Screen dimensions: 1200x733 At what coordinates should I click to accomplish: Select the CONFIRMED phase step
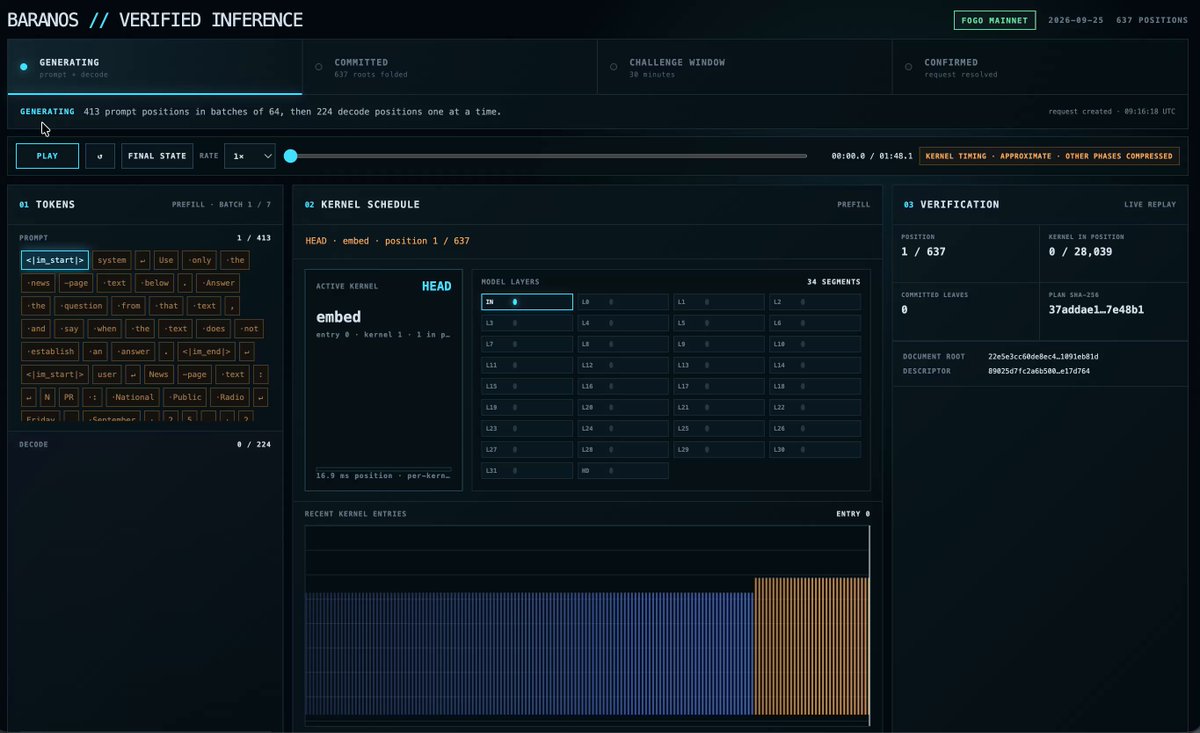1040,67
